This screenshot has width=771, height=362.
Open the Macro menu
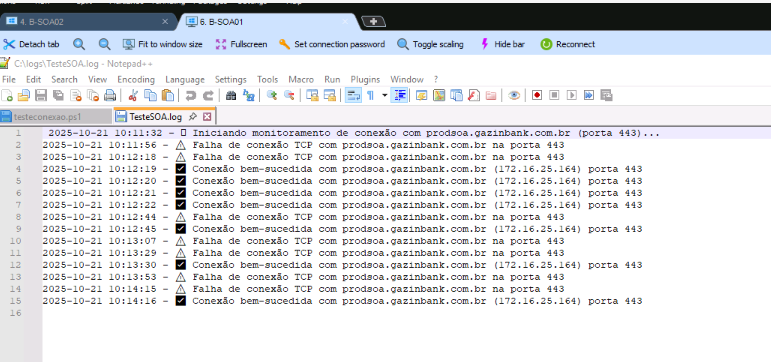click(x=301, y=79)
